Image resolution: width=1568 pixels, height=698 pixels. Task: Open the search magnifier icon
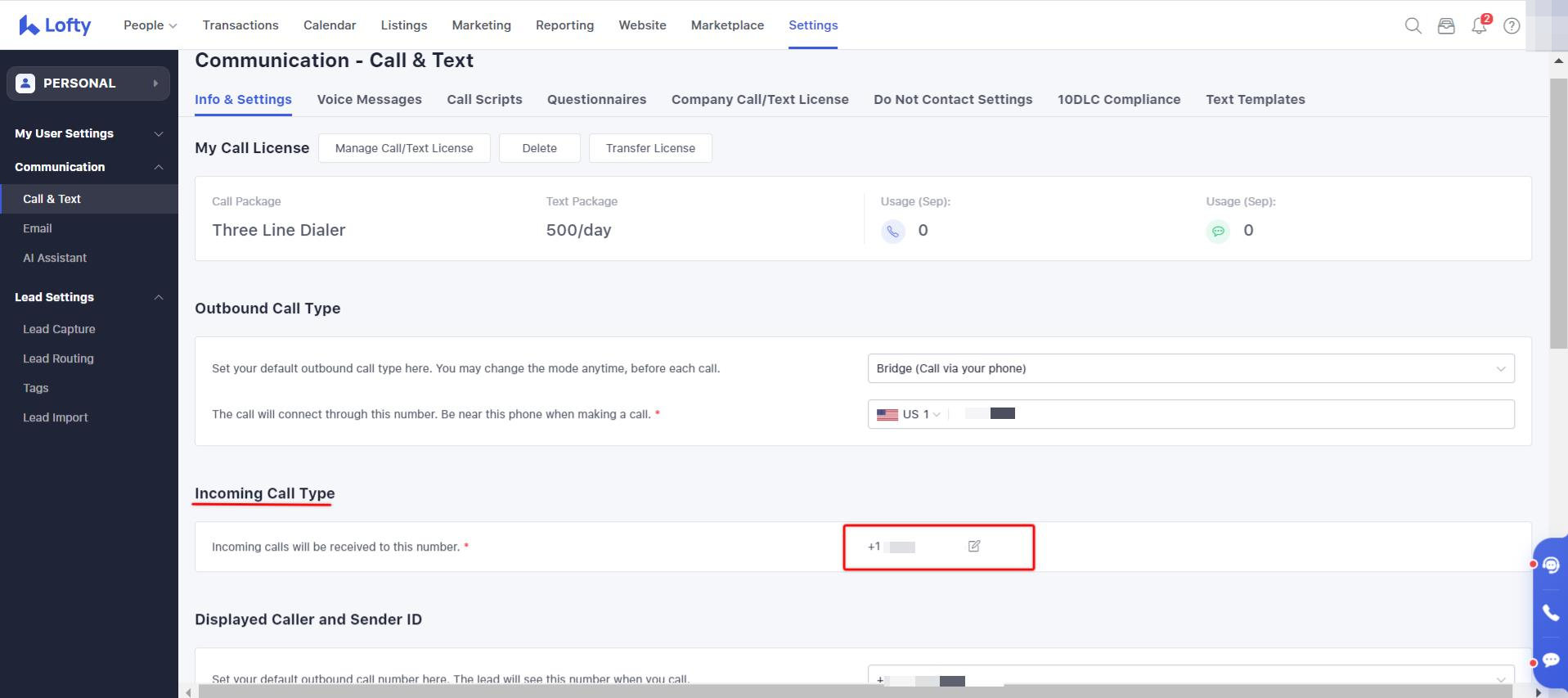(1413, 26)
